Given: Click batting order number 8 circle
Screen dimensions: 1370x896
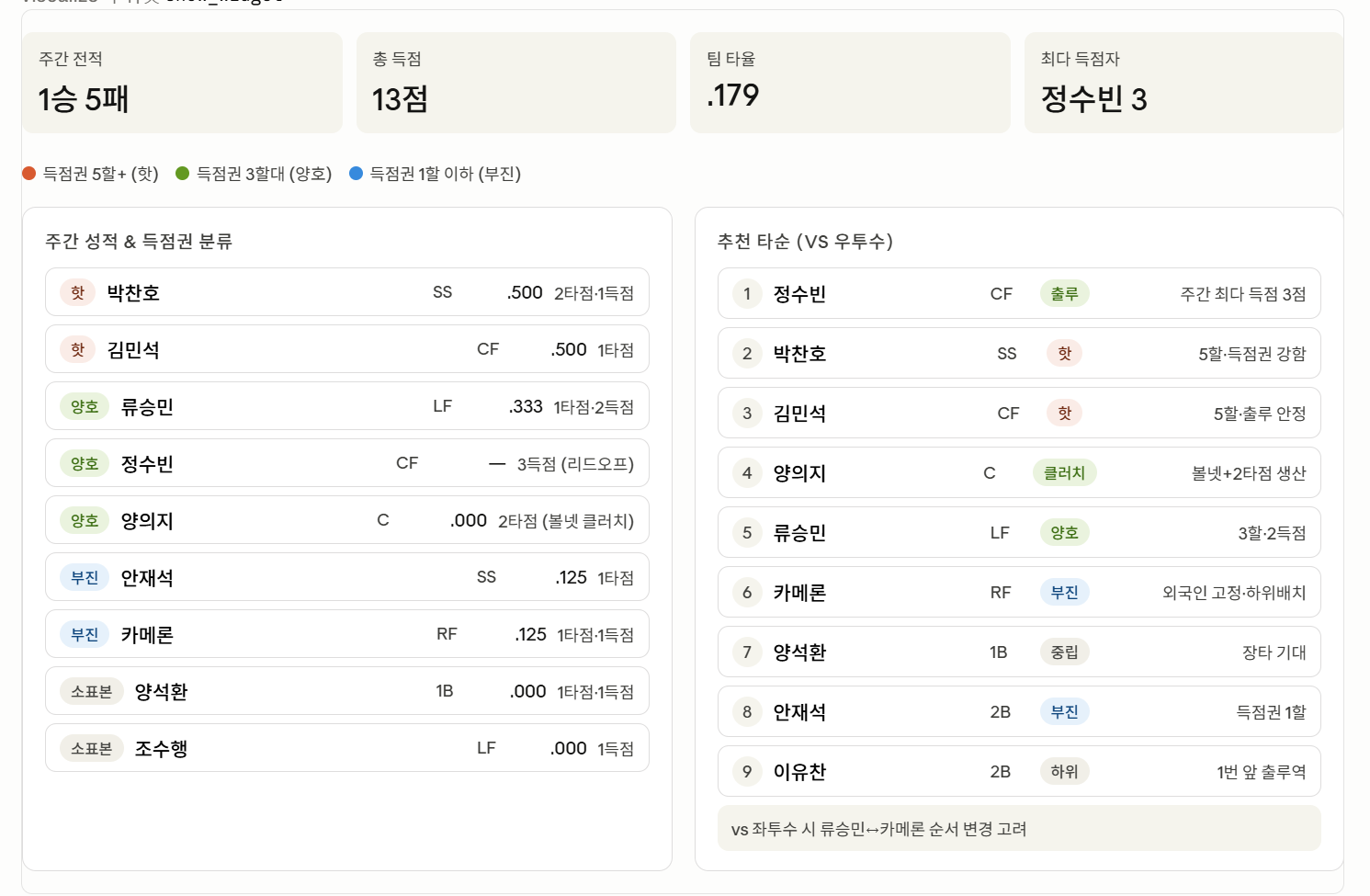Looking at the screenshot, I should 747,712.
